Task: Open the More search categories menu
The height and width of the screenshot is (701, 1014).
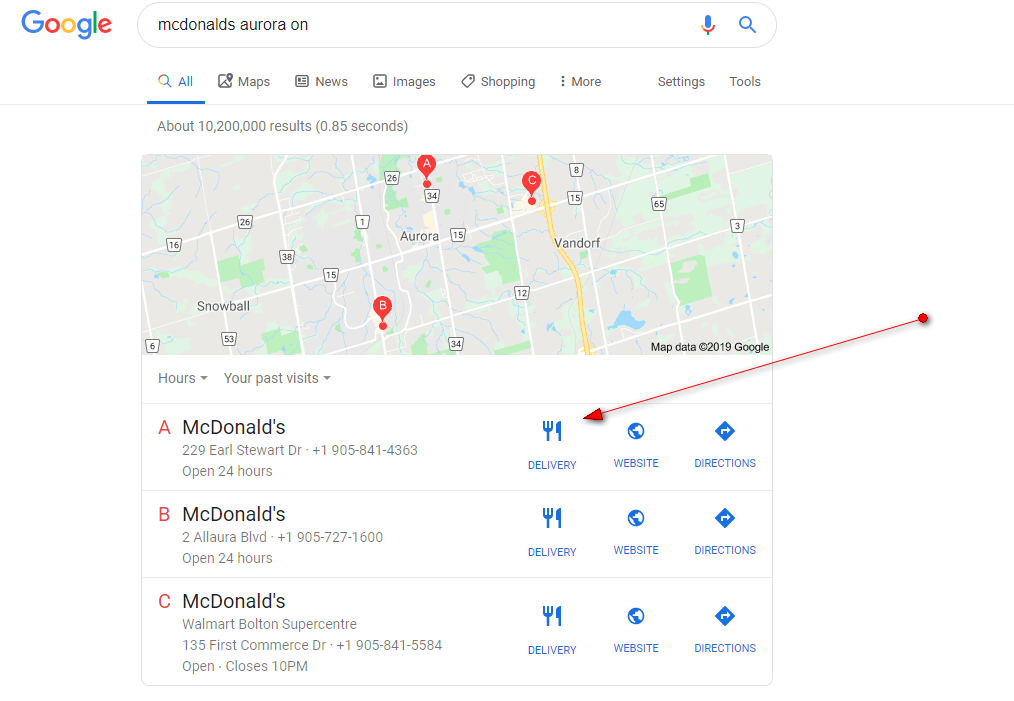Action: (x=580, y=81)
